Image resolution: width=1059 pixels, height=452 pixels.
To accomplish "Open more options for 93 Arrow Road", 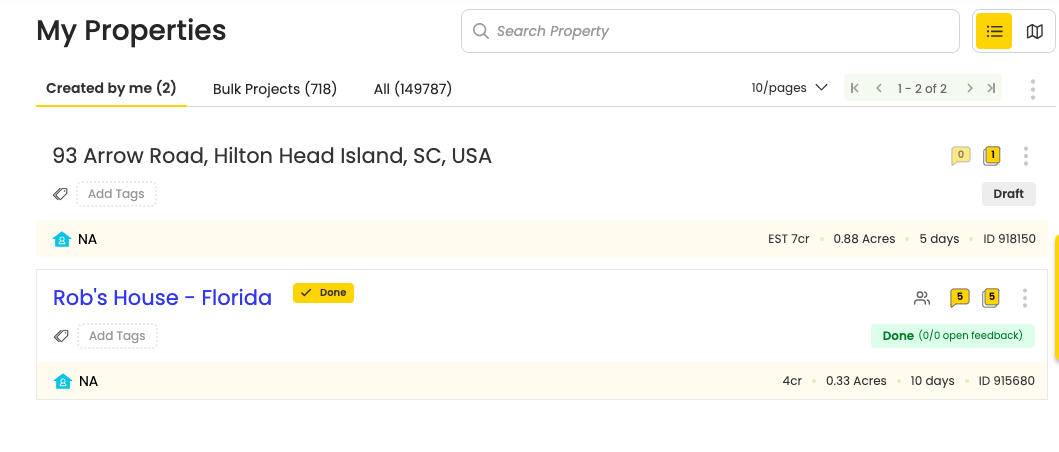I will (1026, 156).
